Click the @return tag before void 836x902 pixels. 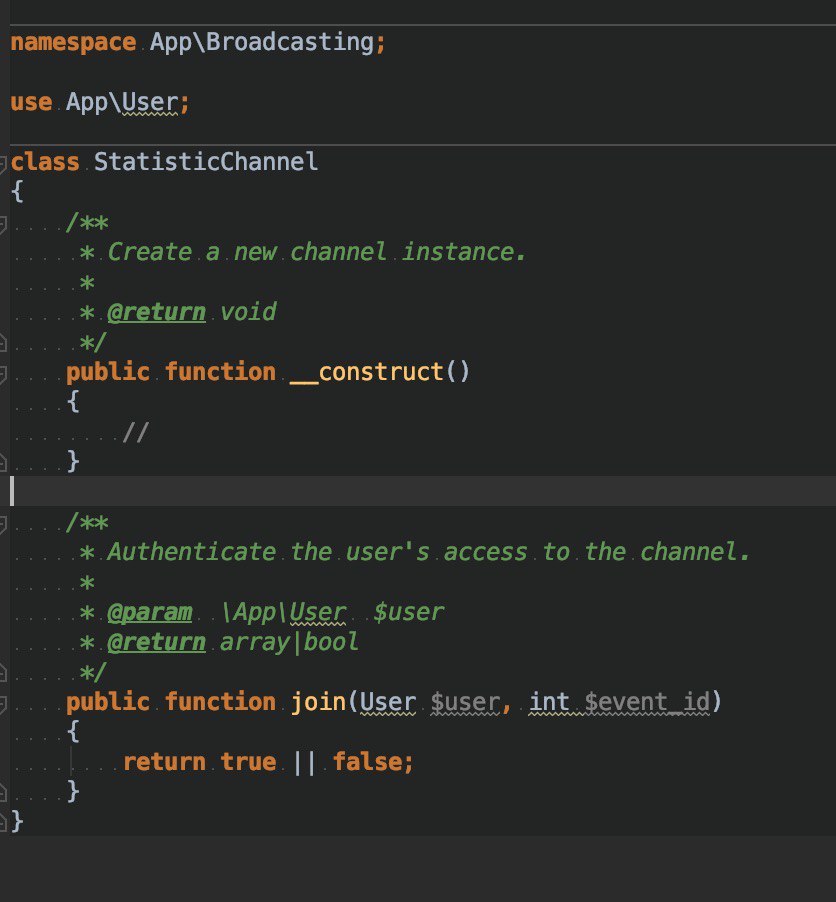point(156,312)
